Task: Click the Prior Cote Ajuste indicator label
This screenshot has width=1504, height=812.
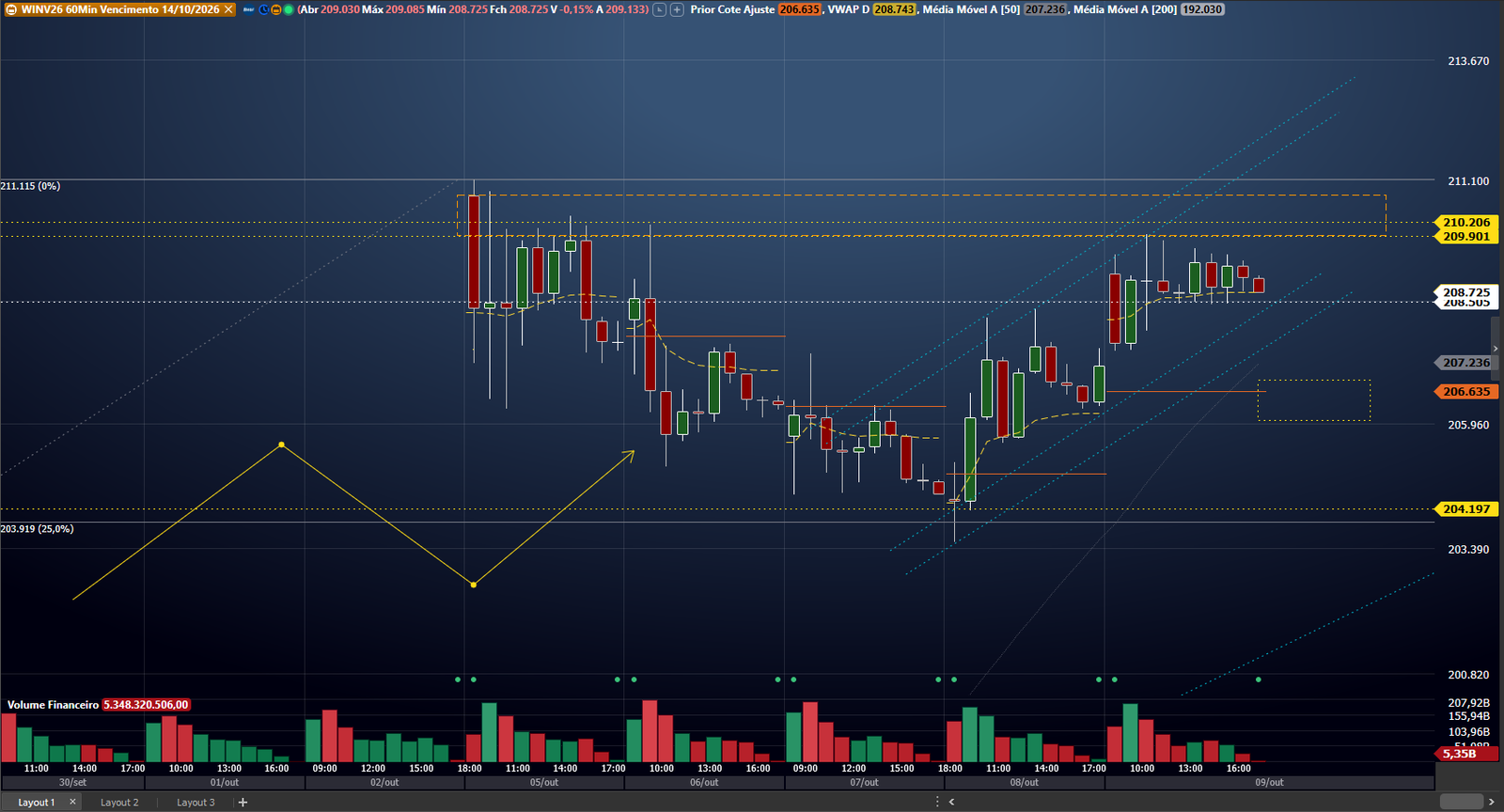Action: pyautogui.click(x=732, y=9)
